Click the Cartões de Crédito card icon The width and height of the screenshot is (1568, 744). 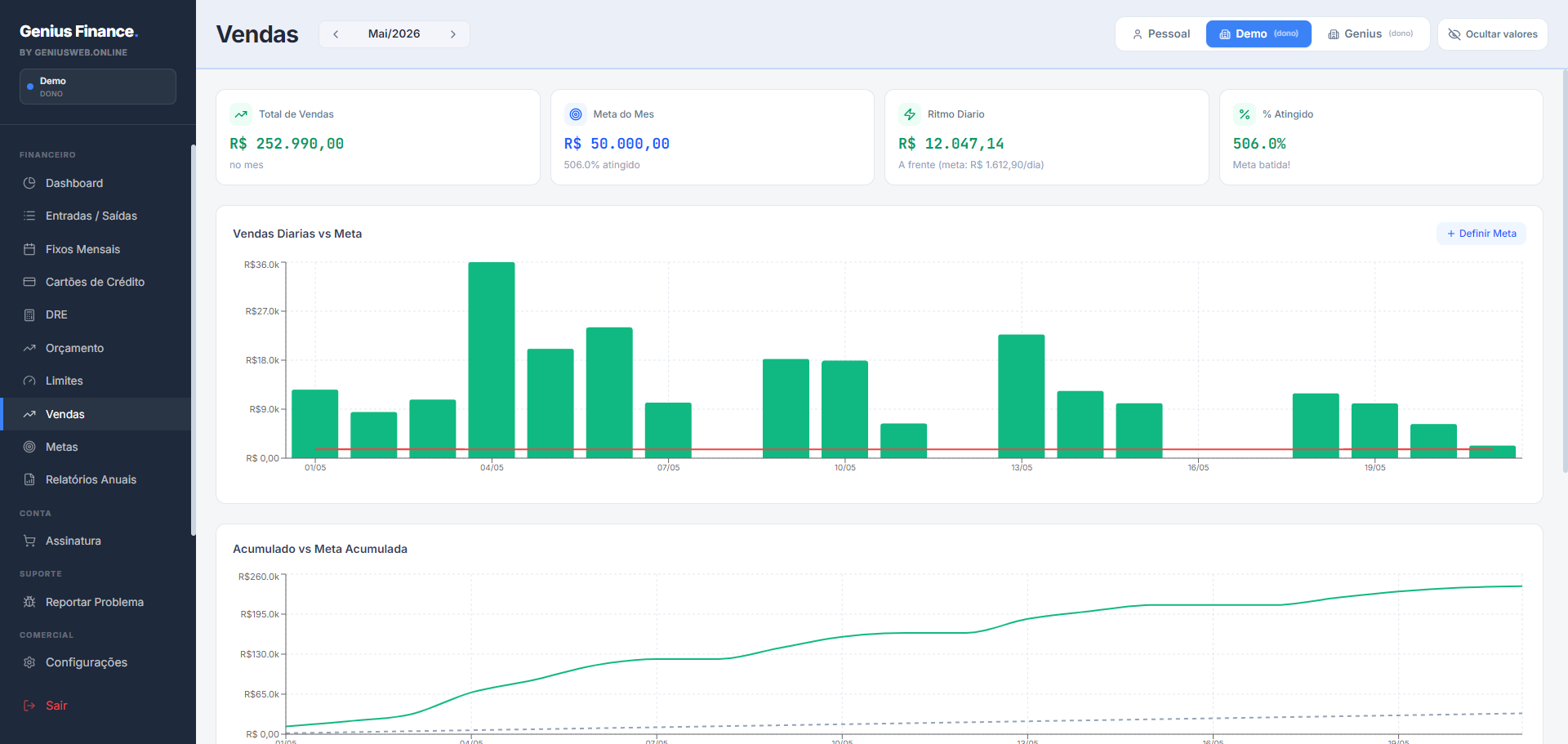tap(29, 282)
